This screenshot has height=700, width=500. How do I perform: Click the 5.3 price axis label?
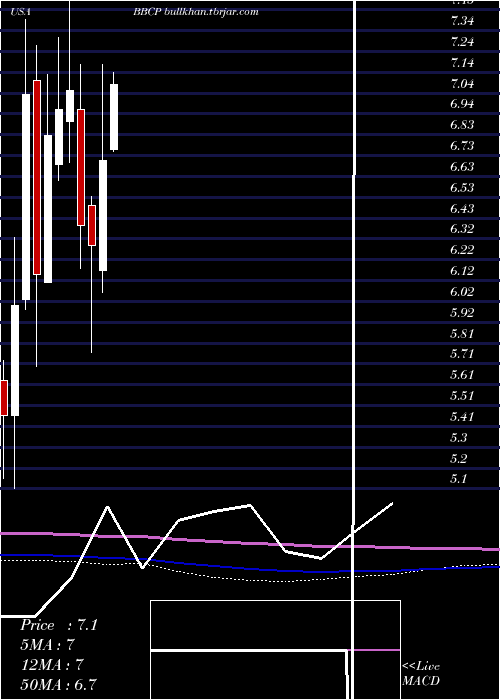point(459,438)
